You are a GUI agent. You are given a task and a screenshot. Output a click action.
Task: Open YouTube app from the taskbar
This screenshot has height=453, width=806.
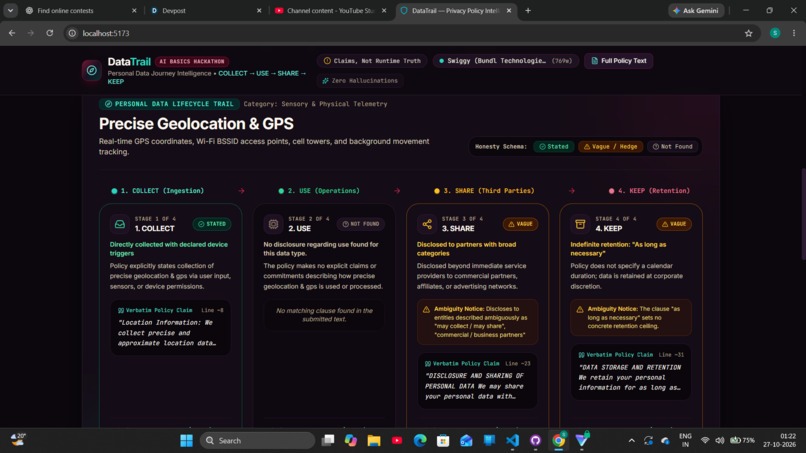[x=397, y=441]
